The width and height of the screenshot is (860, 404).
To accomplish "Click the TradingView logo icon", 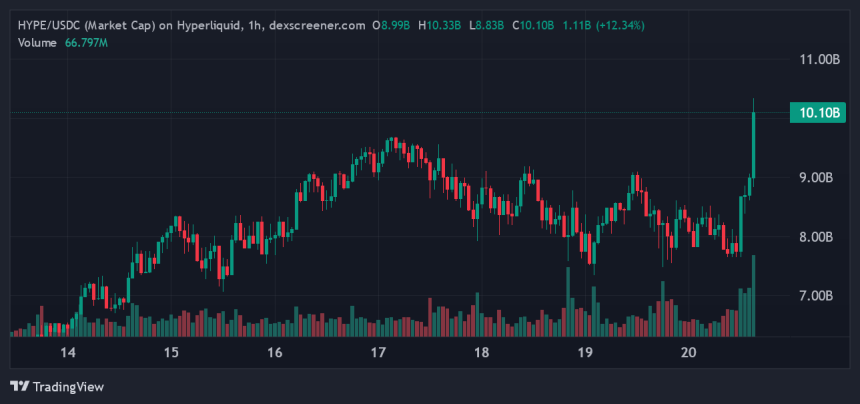I will (x=19, y=386).
